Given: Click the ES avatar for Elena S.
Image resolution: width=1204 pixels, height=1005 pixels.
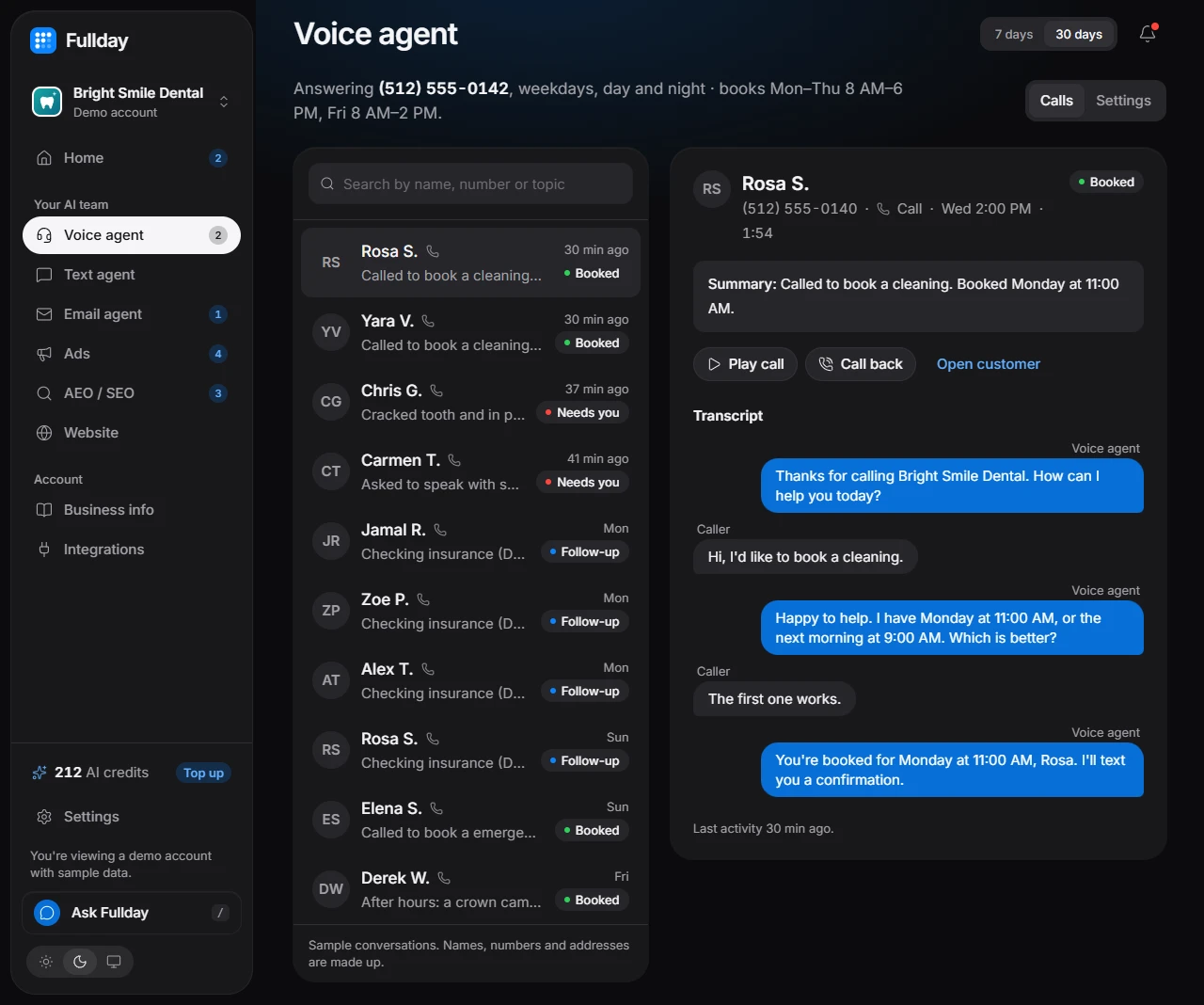Looking at the screenshot, I should tap(331, 820).
